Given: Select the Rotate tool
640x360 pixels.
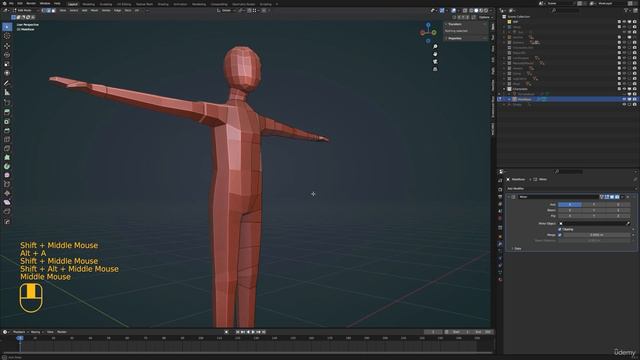Looking at the screenshot, I should (x=7, y=55).
